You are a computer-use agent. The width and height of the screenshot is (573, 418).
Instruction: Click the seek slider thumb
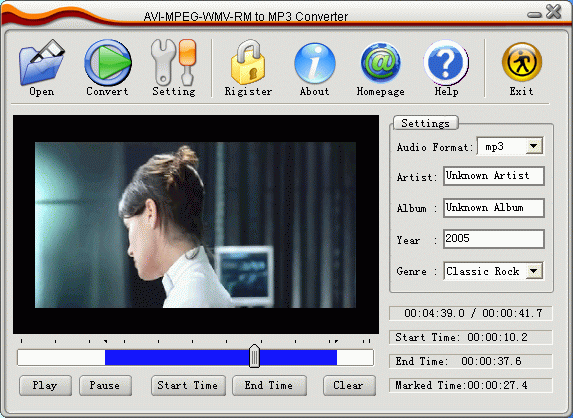[x=254, y=356]
